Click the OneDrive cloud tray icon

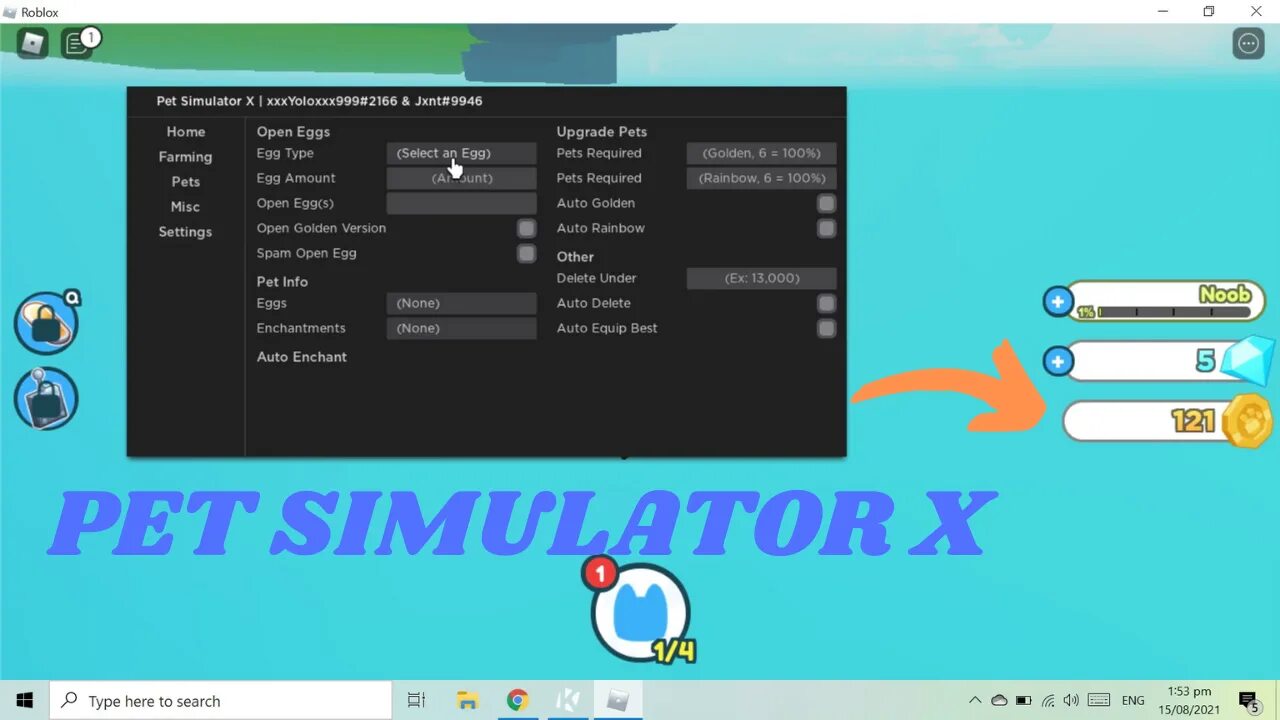point(999,700)
